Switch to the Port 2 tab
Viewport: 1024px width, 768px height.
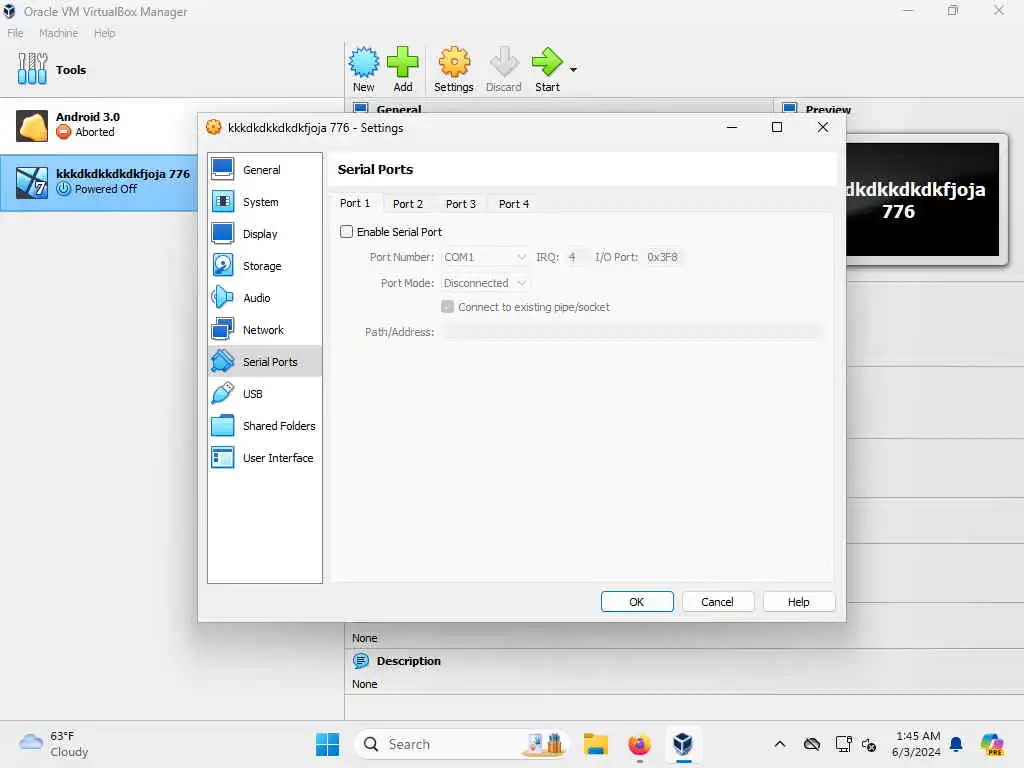point(408,204)
